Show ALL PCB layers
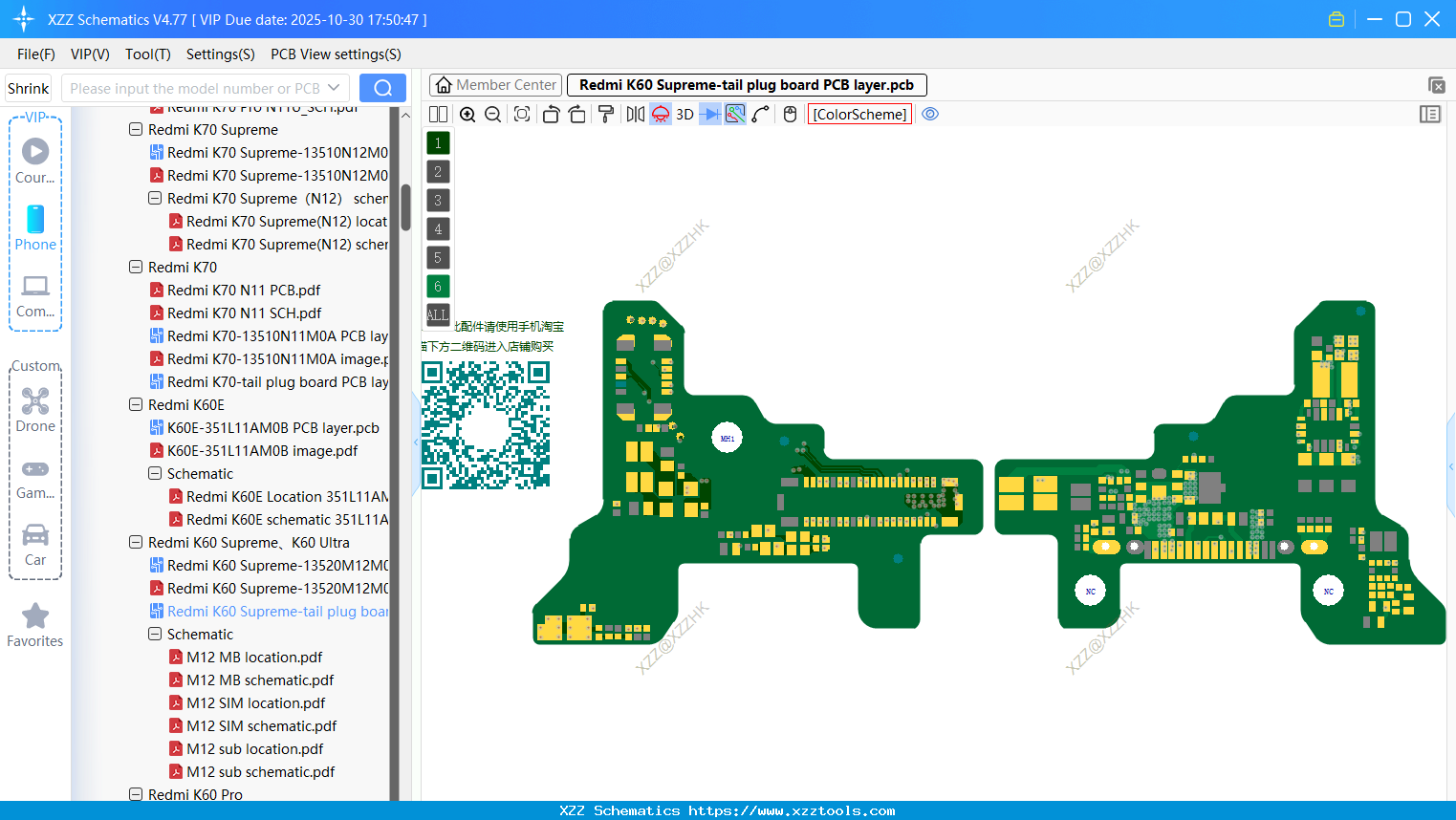This screenshot has height=820, width=1456. pyautogui.click(x=438, y=314)
